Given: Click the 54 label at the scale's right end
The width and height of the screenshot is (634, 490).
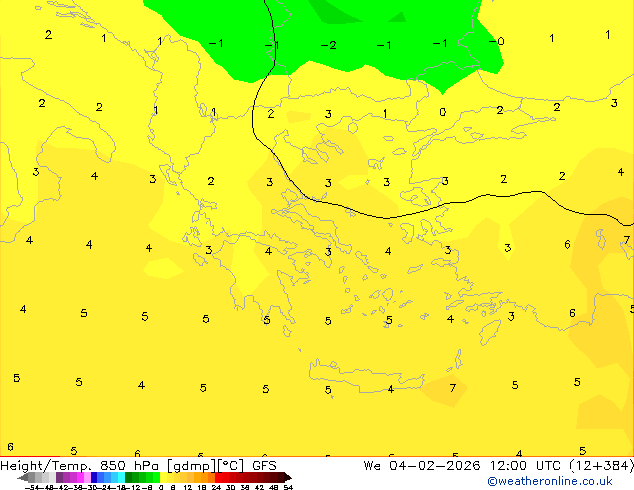Looking at the screenshot, I should 288,487.
